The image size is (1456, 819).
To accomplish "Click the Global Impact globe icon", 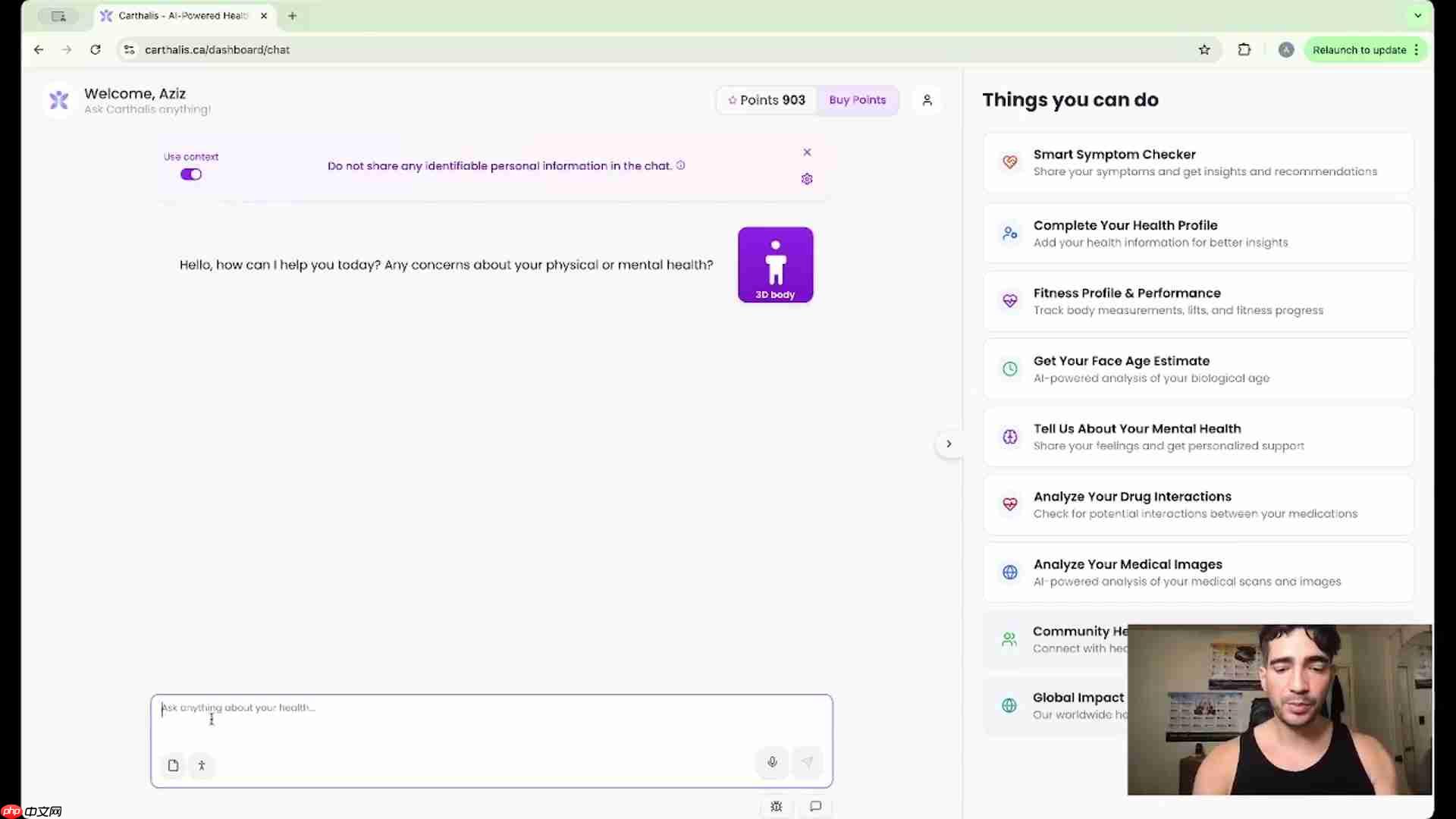I will point(1009,705).
